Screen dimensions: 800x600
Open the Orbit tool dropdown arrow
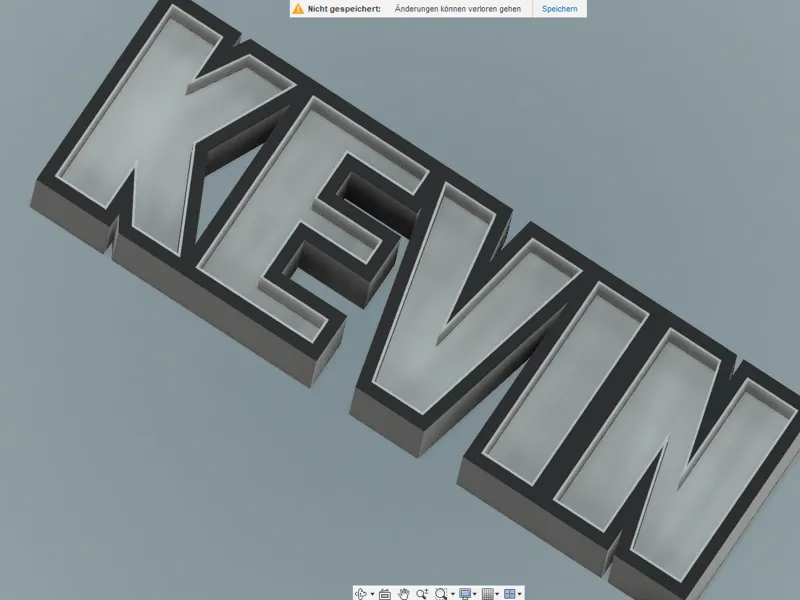click(372, 594)
